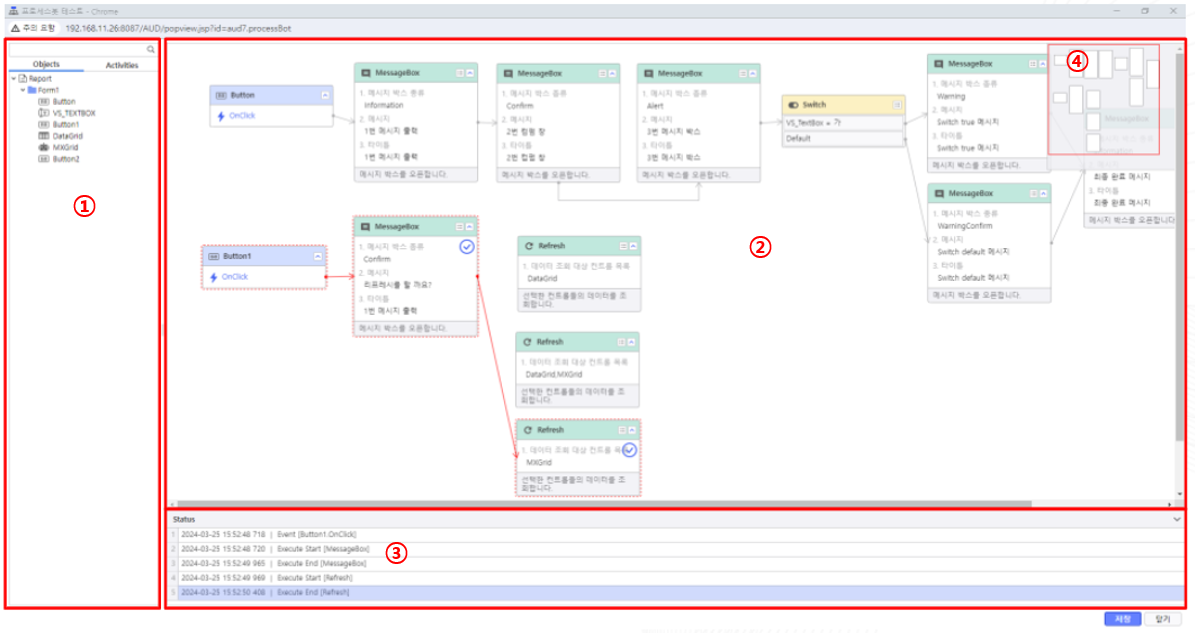Click refresh icon on DataGrid,MXGrid Refresh node
The height and width of the screenshot is (637, 1195).
[527, 342]
